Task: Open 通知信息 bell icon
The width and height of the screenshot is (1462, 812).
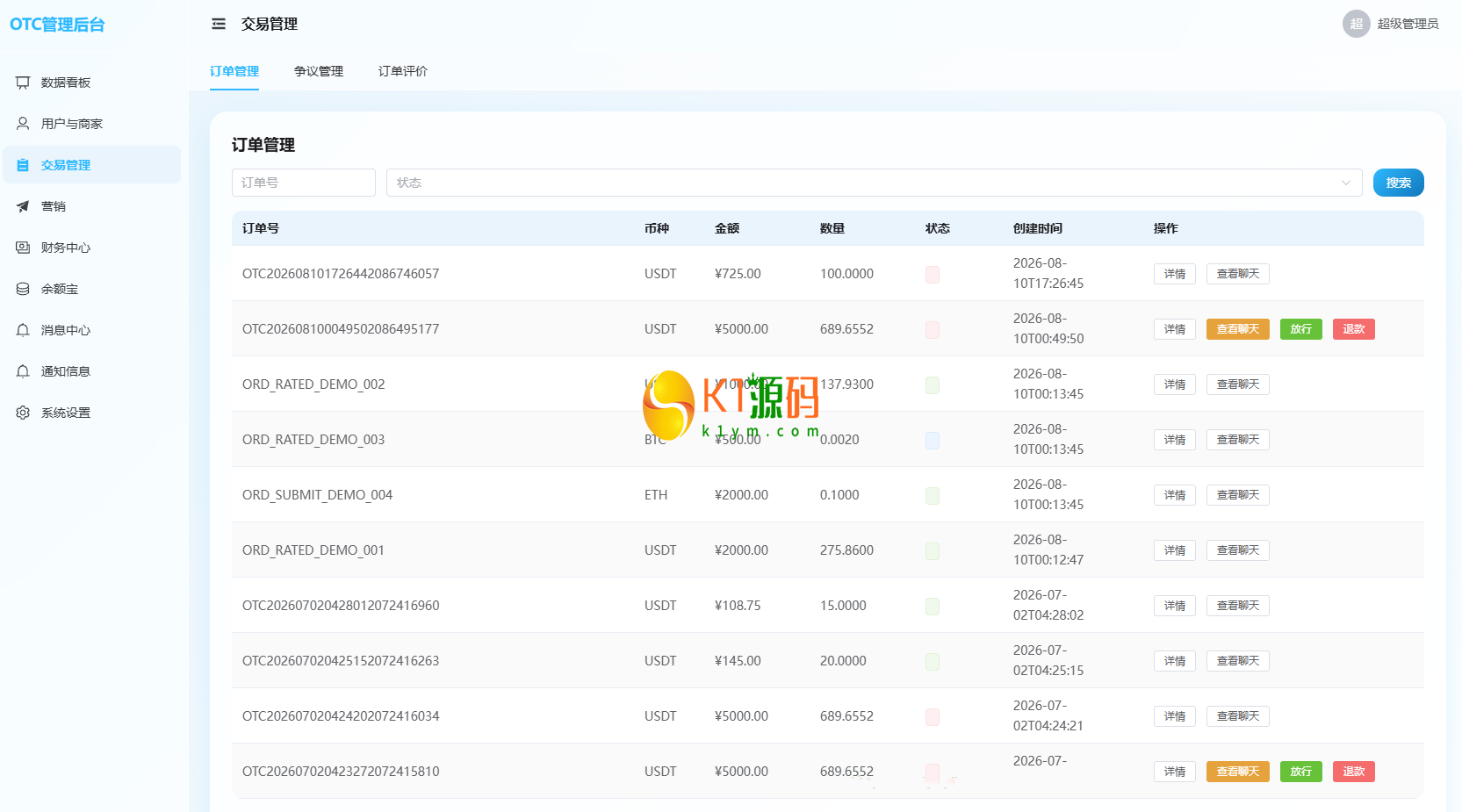Action: tap(23, 371)
